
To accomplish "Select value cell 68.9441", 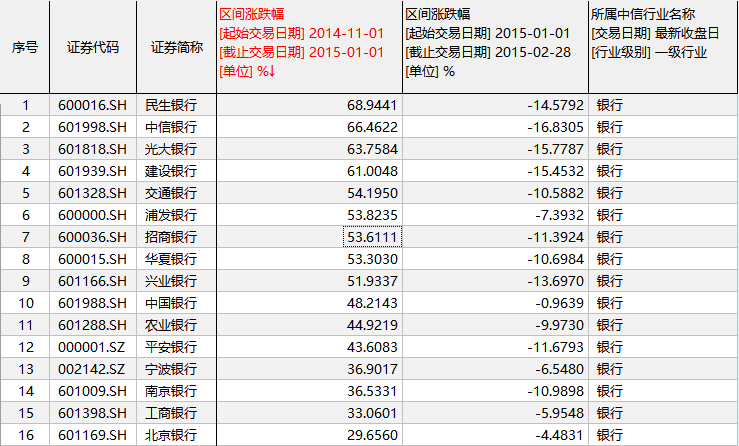I will [x=310, y=105].
